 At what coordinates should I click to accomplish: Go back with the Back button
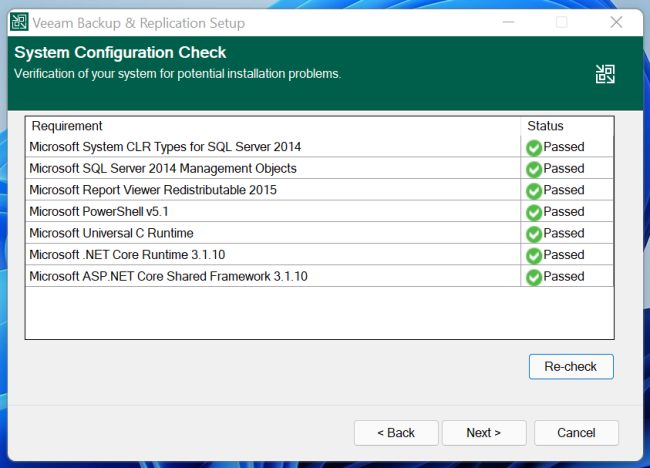(395, 433)
